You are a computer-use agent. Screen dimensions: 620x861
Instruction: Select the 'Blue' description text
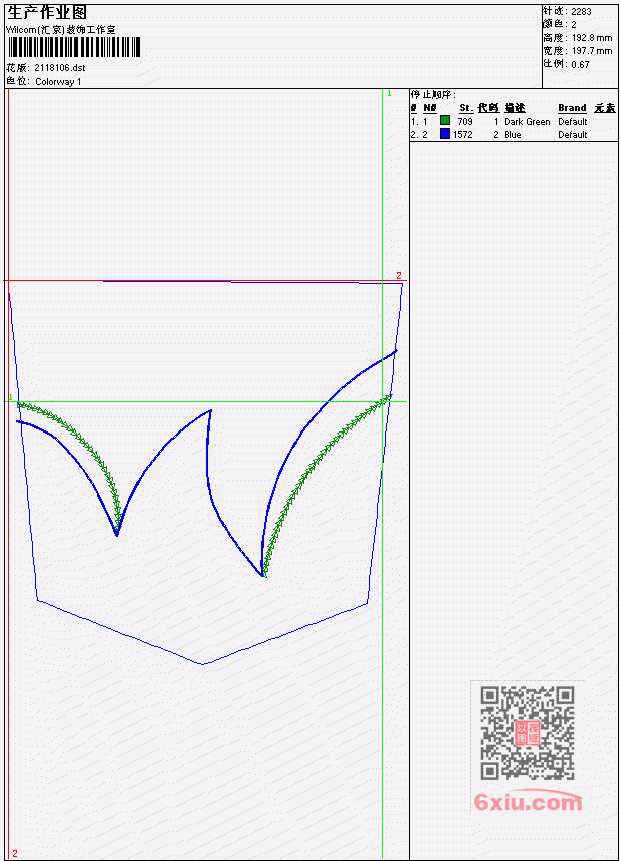pos(513,135)
